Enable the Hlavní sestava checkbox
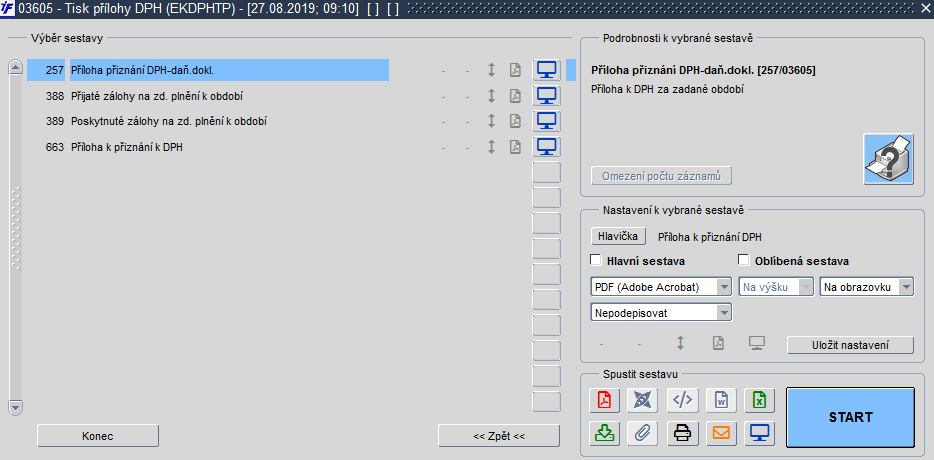934x460 pixels. (x=596, y=260)
